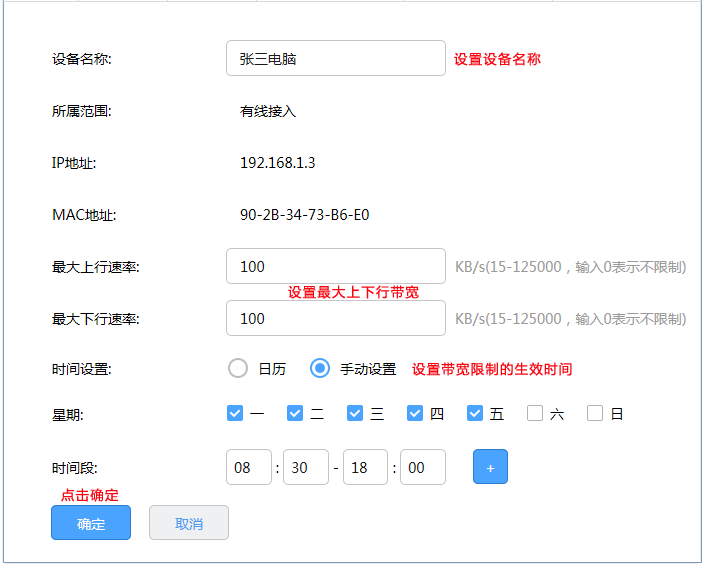
Task: Click the start hour field showing 08
Action: 249,468
